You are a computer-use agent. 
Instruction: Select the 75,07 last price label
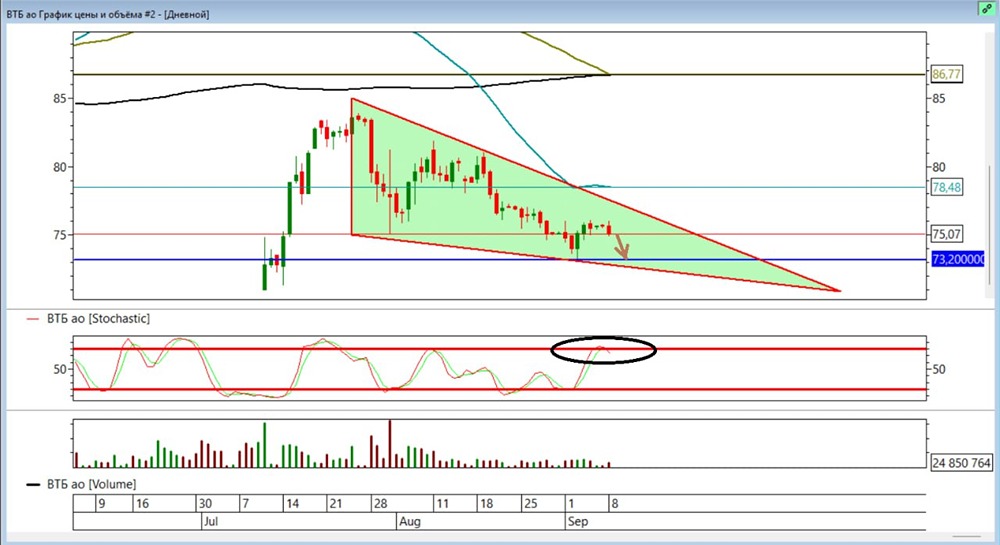point(946,234)
